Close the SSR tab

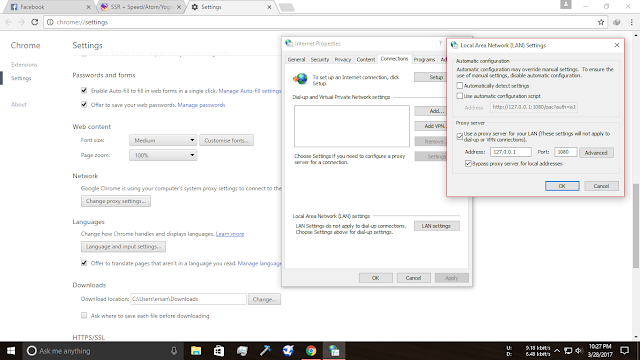tap(179, 7)
